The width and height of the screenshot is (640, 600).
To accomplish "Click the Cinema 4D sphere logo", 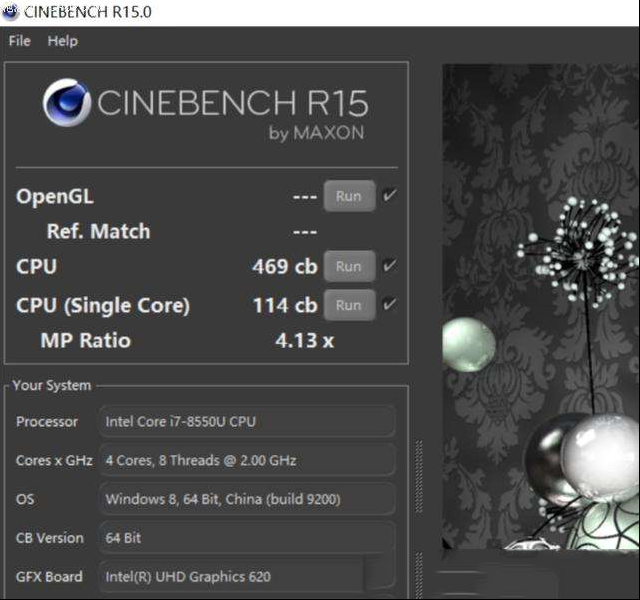I will (x=67, y=102).
